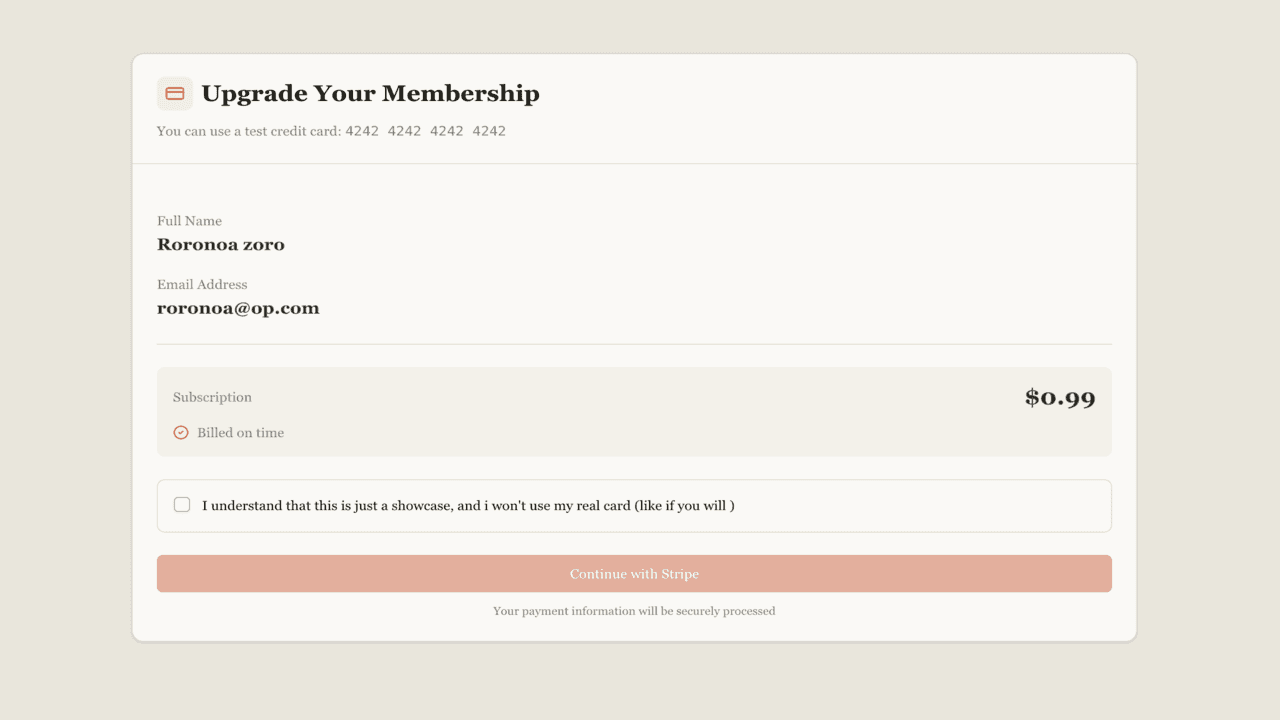Click the credit card icon beside the heading

pyautogui.click(x=175, y=94)
